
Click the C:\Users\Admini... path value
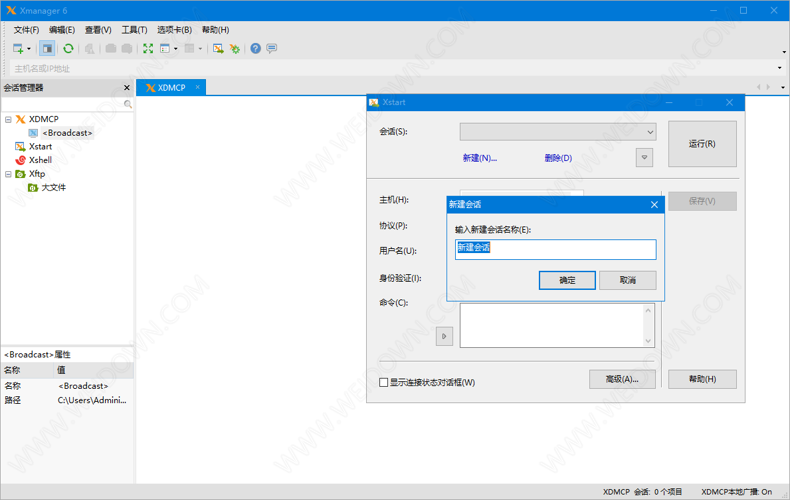92,400
